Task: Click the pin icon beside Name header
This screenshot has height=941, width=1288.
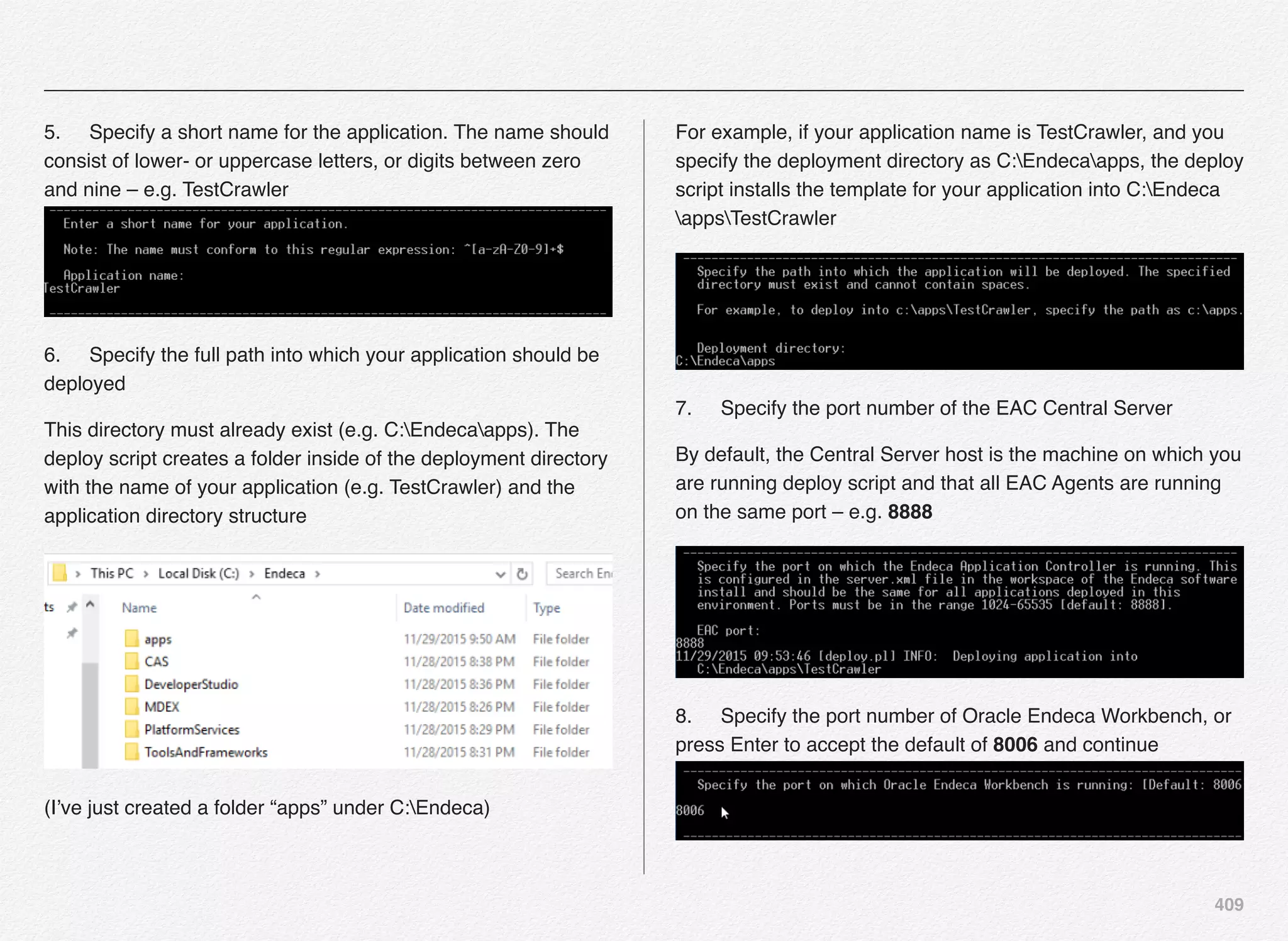Action: click(x=72, y=607)
